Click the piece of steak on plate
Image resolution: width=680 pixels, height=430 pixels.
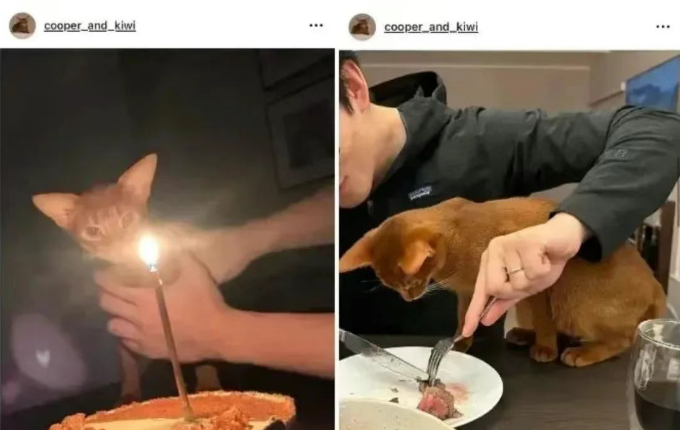(x=438, y=400)
